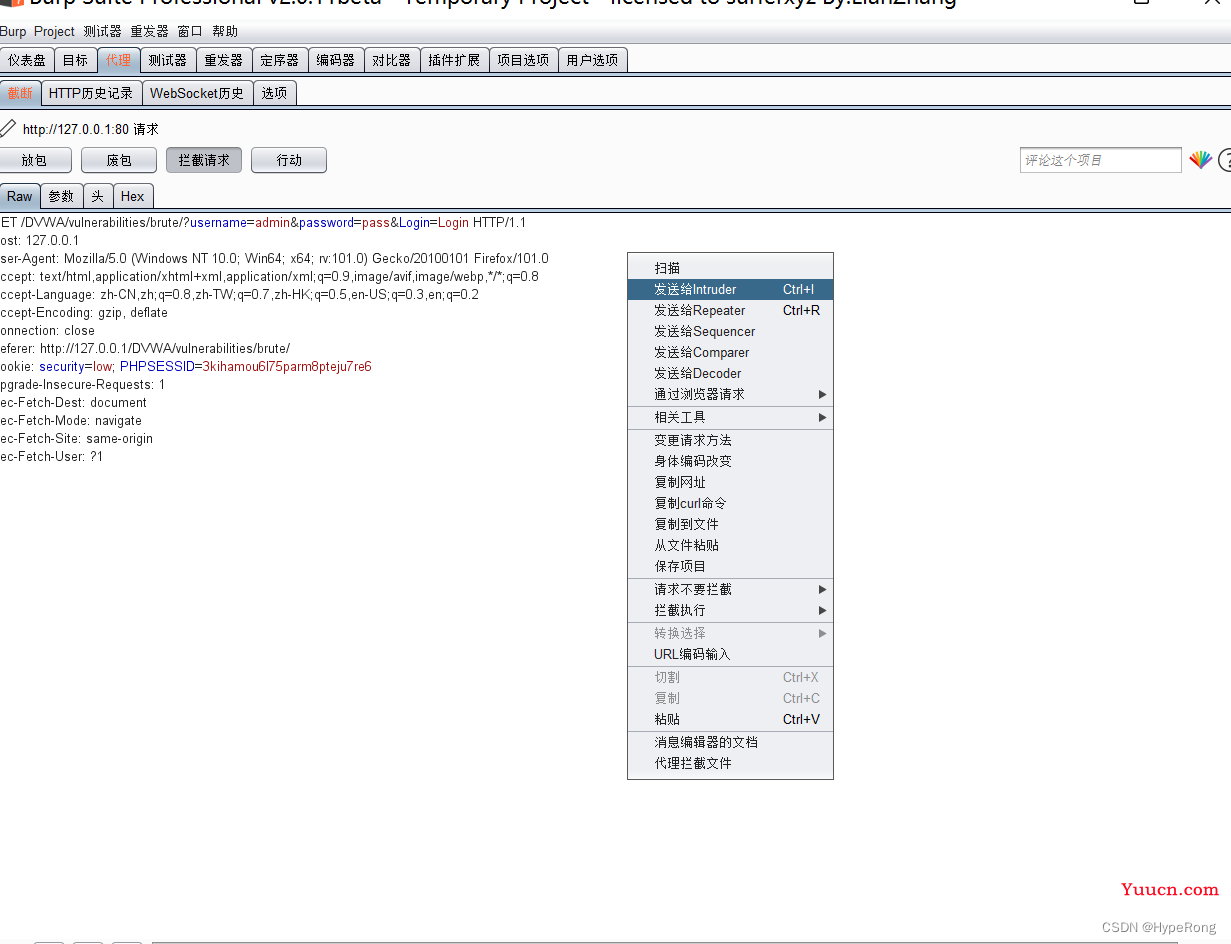Choose 身体编码改变 in the context menu

[730, 461]
